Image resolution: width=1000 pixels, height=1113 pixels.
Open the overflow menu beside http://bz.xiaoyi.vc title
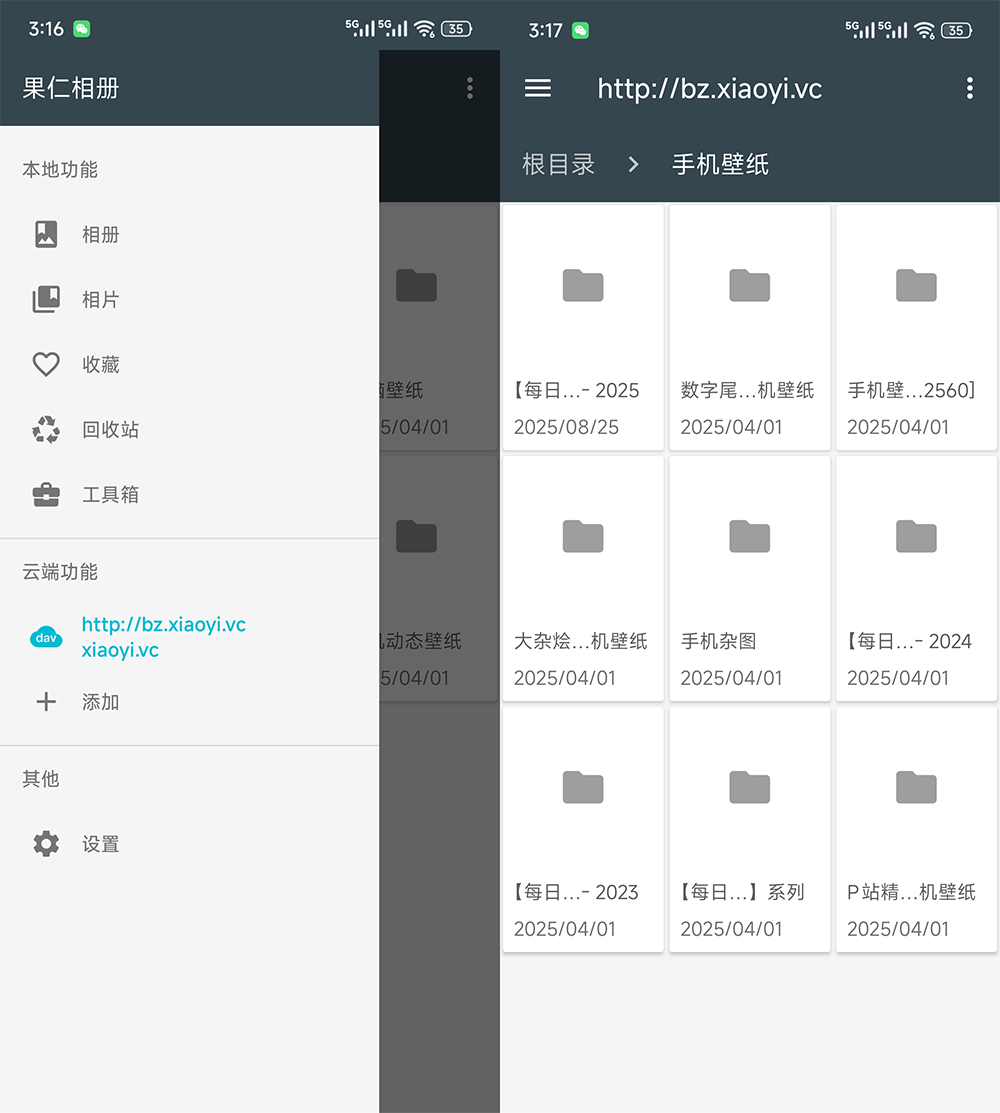click(969, 88)
